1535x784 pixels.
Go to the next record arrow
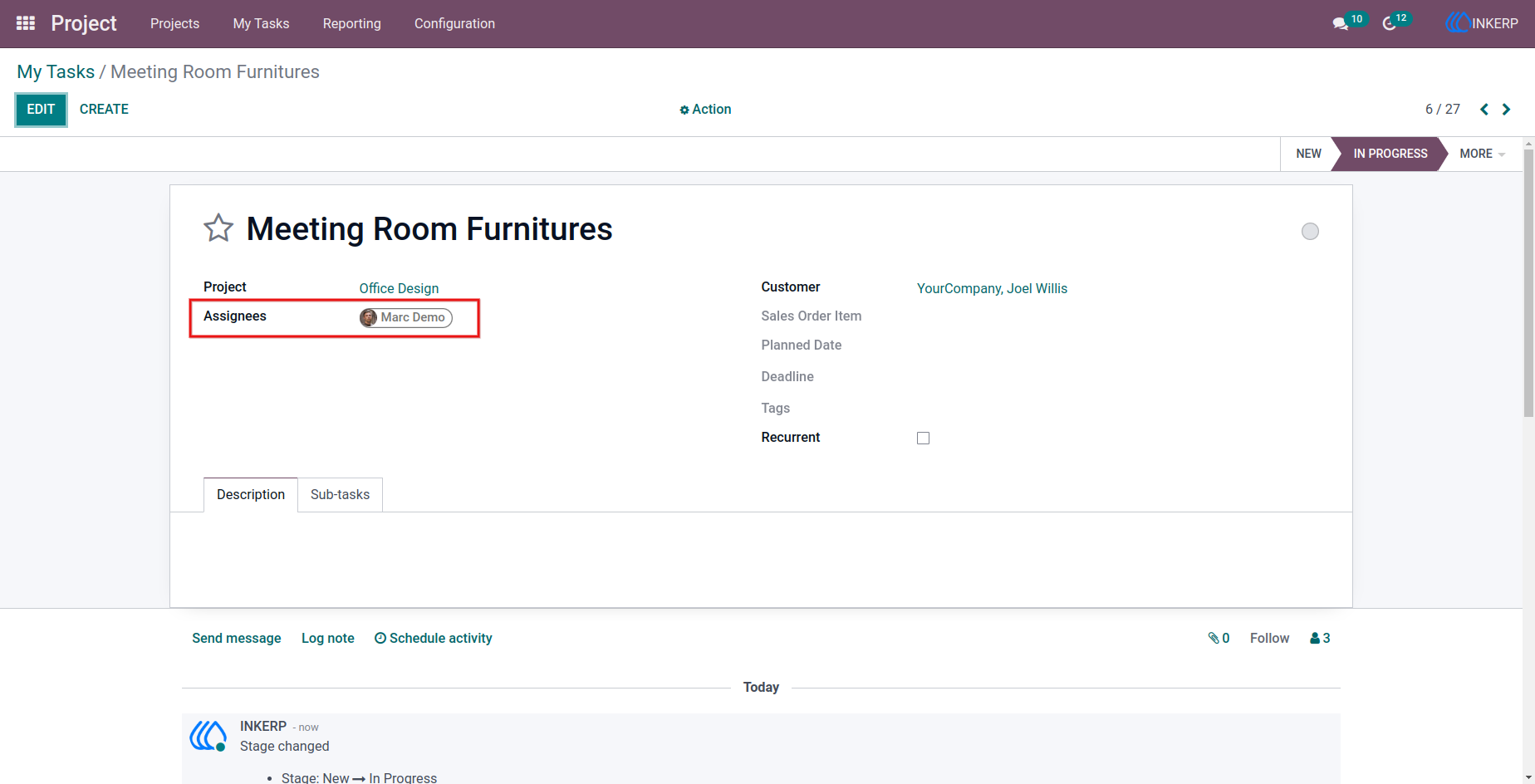pyautogui.click(x=1506, y=110)
